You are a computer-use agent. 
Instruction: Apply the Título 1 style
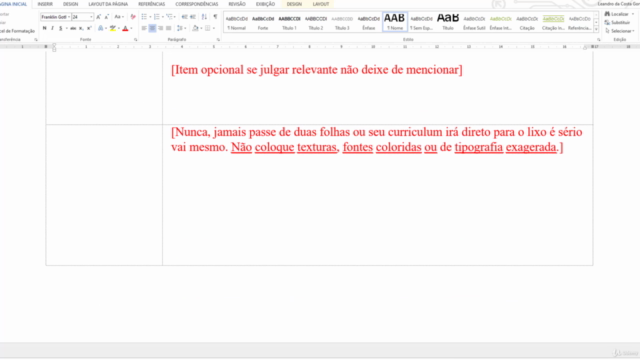pyautogui.click(x=289, y=22)
